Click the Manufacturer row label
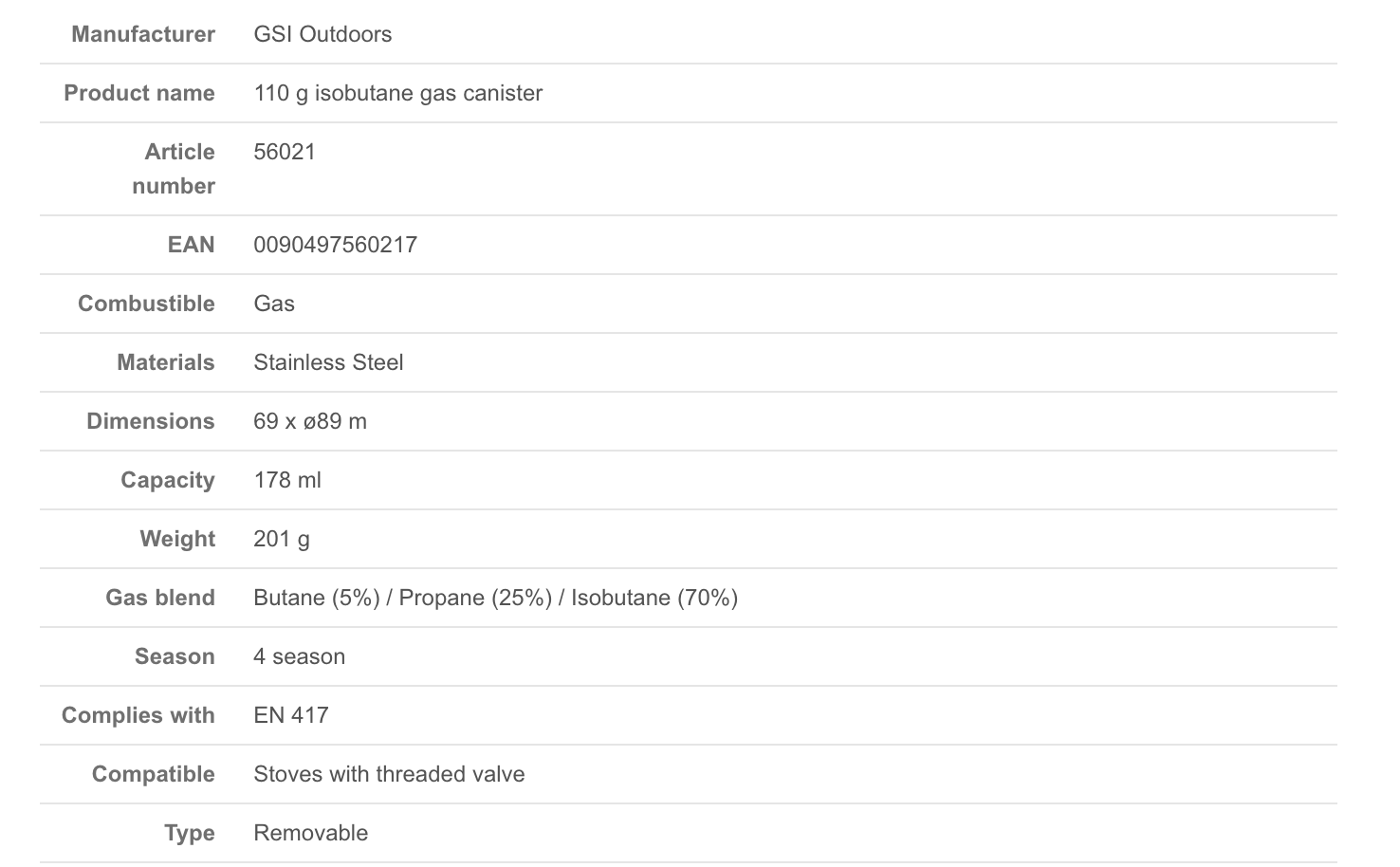 (x=143, y=34)
